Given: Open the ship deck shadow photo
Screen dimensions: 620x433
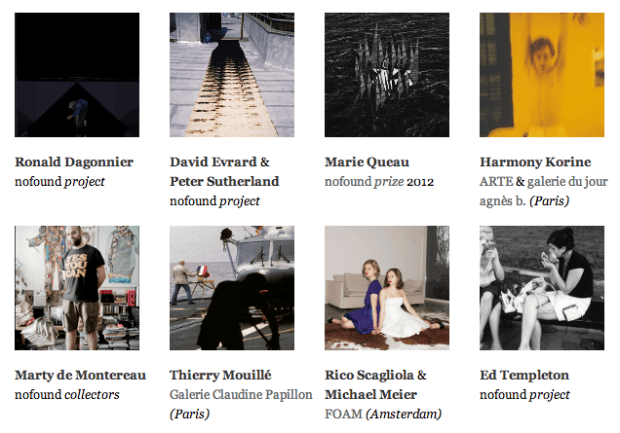Looking at the screenshot, I should click(x=232, y=75).
